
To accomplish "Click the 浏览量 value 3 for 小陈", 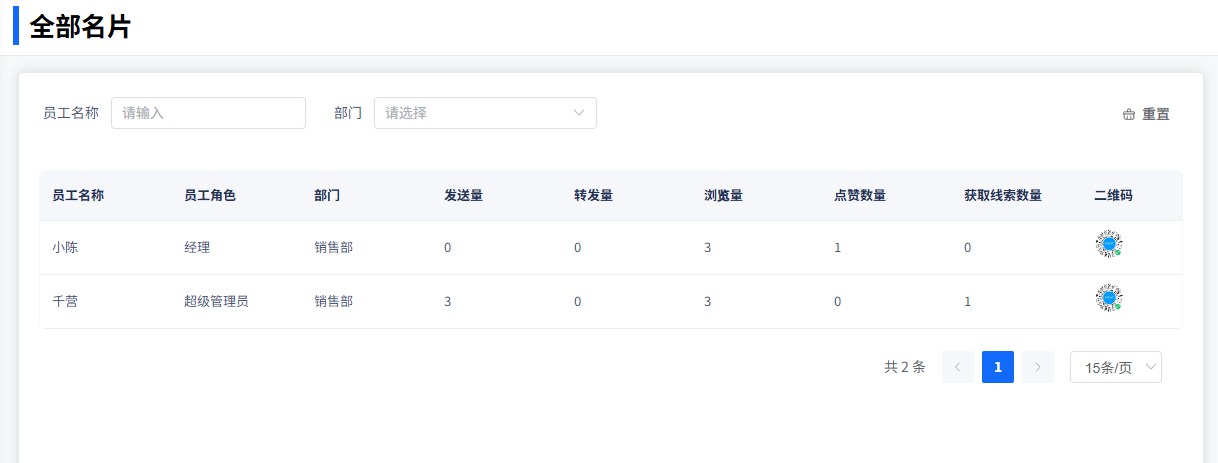I will click(x=707, y=247).
